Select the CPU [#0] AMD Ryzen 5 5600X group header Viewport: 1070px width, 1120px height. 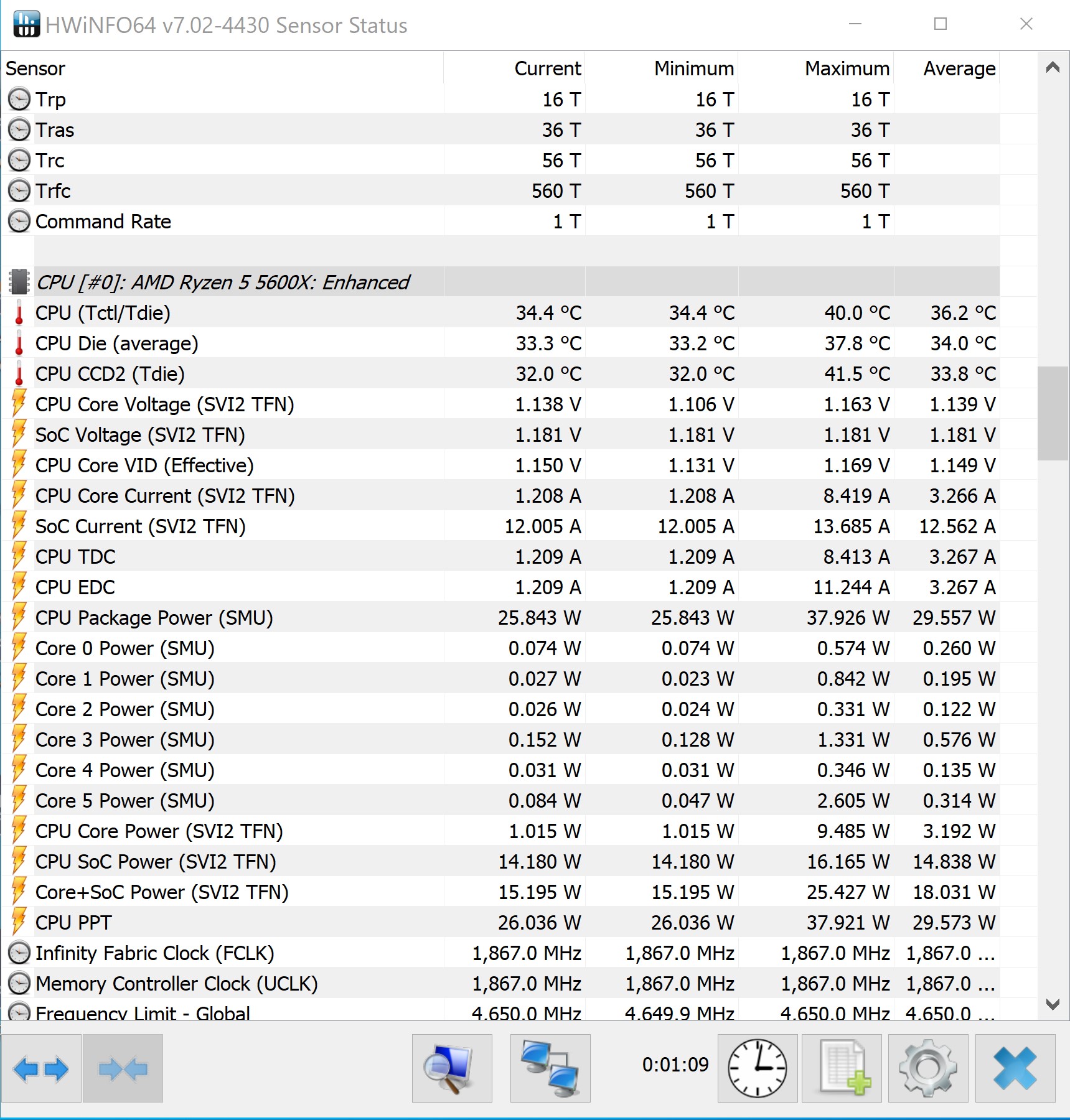[x=223, y=282]
